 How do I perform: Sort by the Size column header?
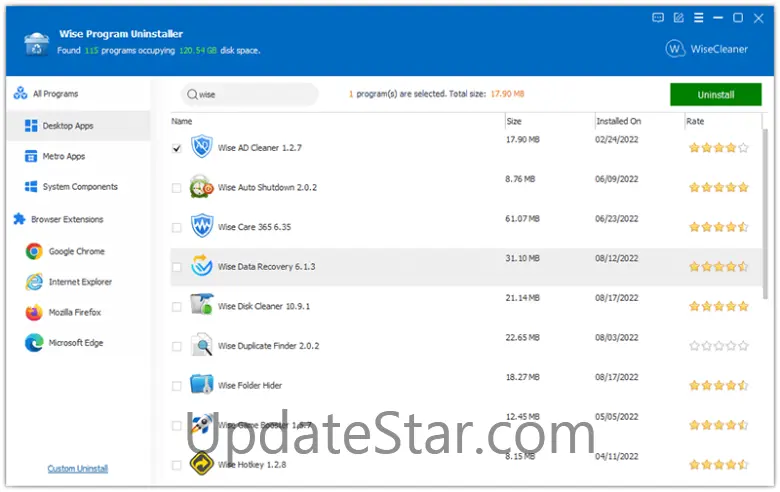click(x=514, y=121)
